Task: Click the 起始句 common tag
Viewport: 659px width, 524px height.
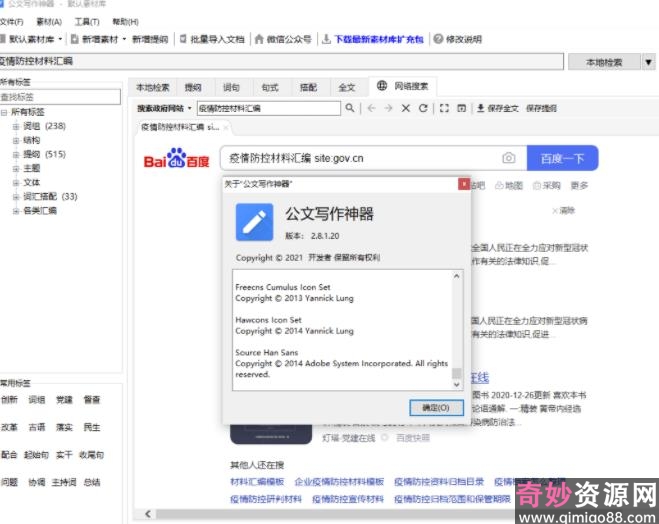Action: (36, 454)
